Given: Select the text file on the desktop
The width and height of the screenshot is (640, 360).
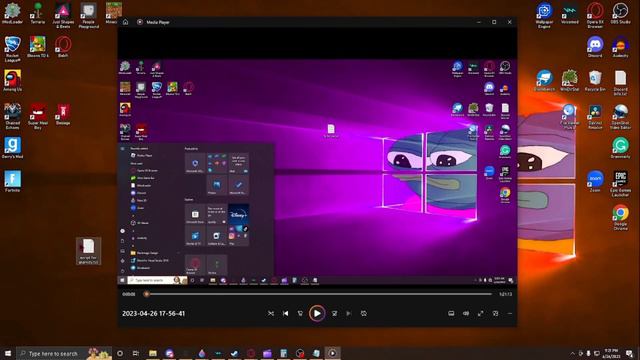Looking at the screenshot, I should 89,251.
